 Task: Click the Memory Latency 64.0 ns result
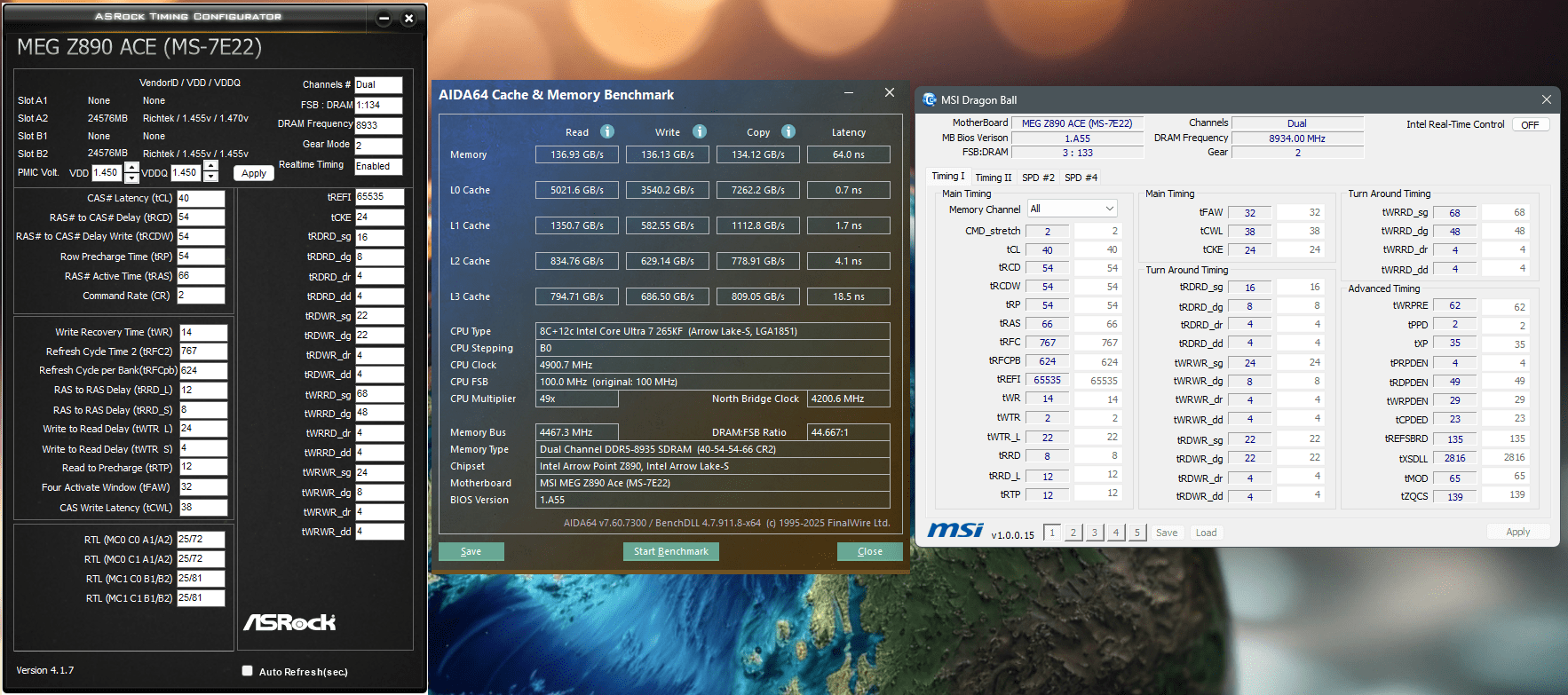point(849,154)
